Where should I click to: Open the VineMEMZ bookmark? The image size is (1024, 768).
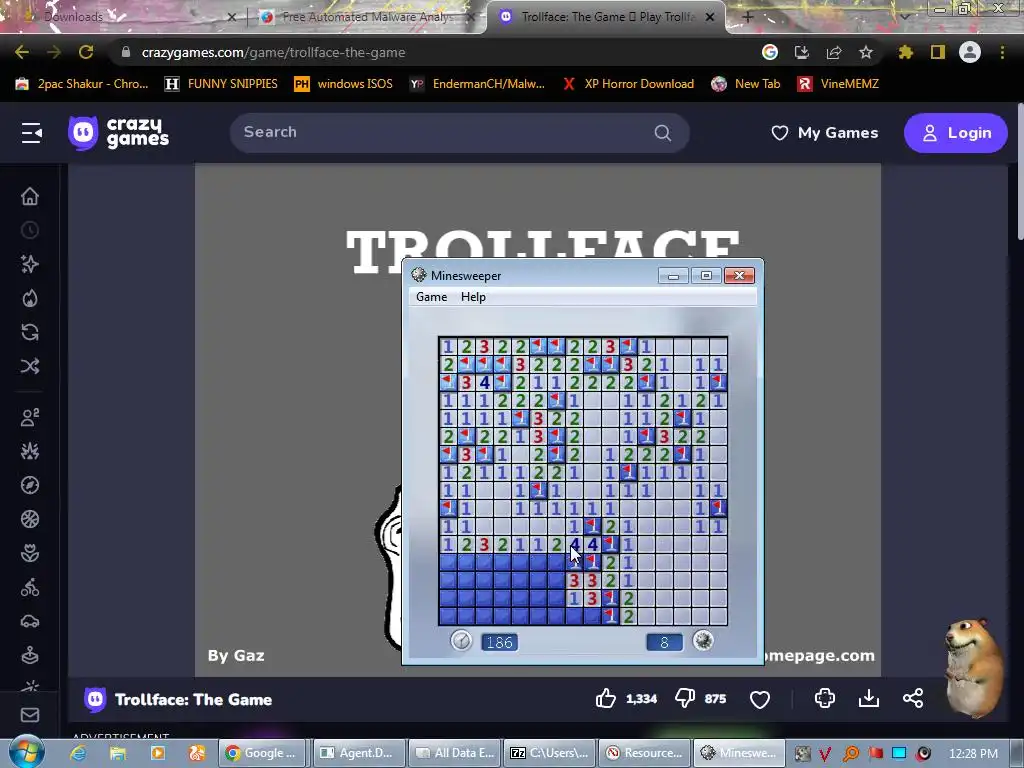click(839, 84)
